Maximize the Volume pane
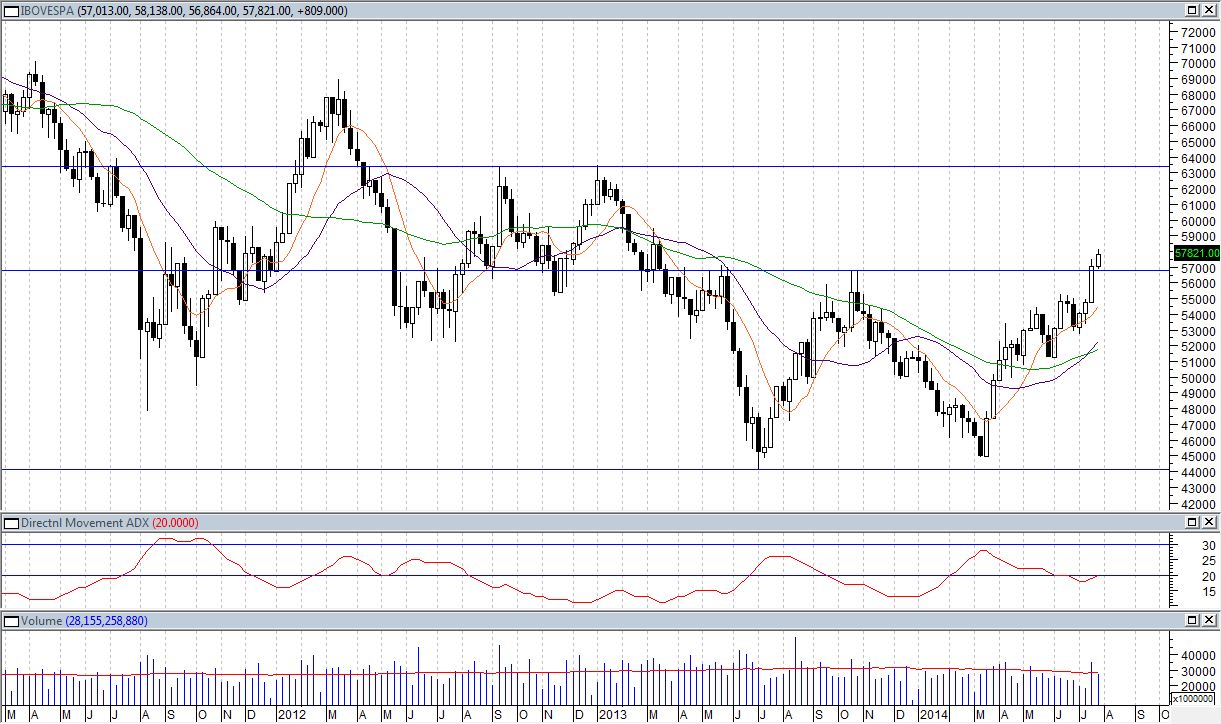This screenshot has width=1221, height=724. 1193,621
